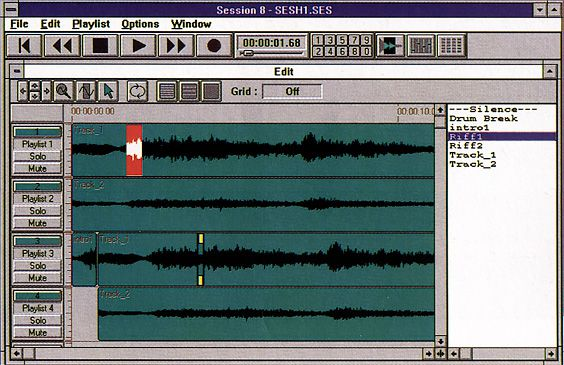
Task: Toggle the track 1 number button
Action: point(37,132)
